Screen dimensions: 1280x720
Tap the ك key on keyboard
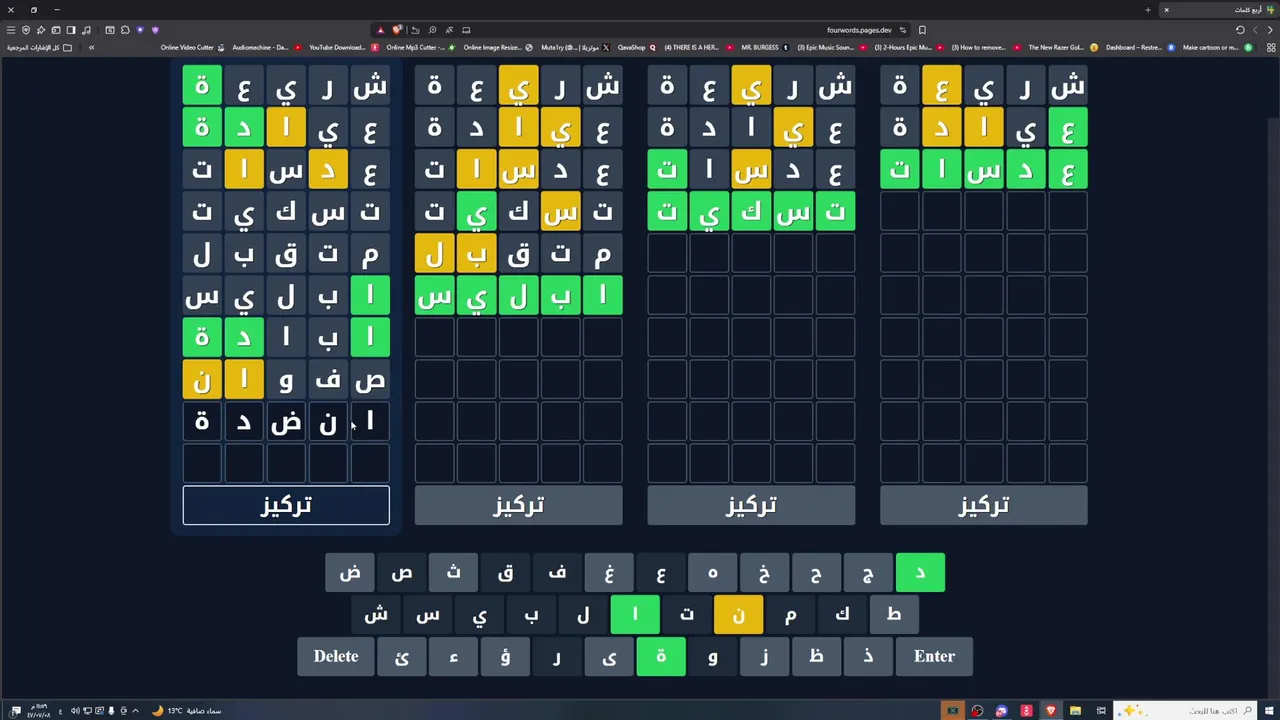tap(842, 615)
